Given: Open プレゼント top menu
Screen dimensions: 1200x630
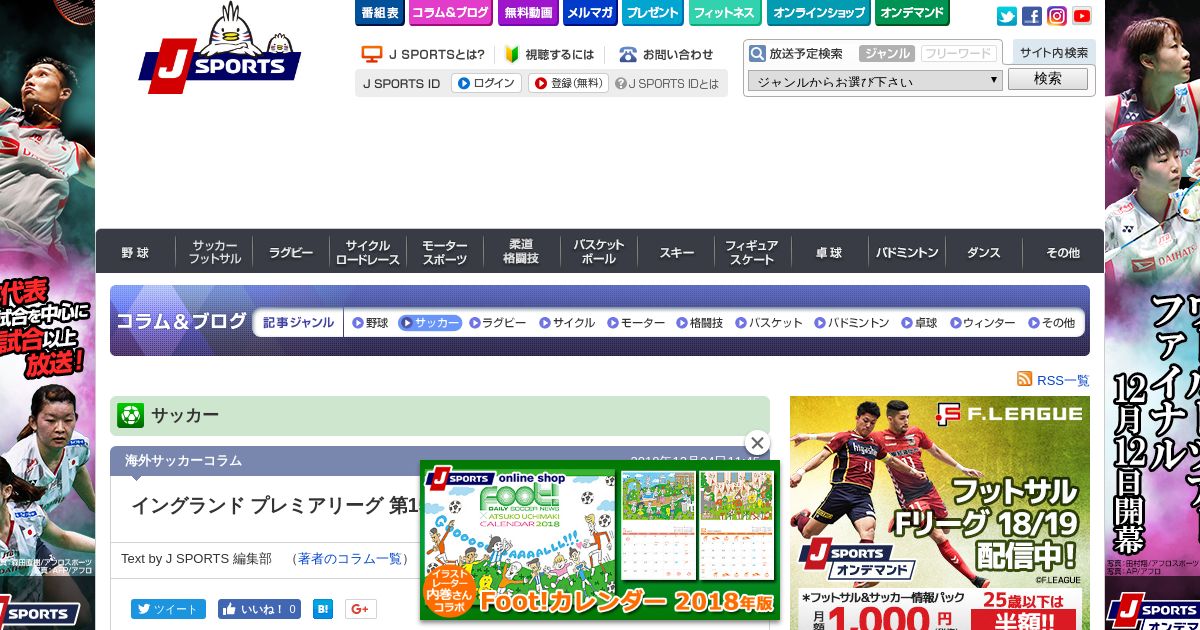Looking at the screenshot, I should pos(652,13).
